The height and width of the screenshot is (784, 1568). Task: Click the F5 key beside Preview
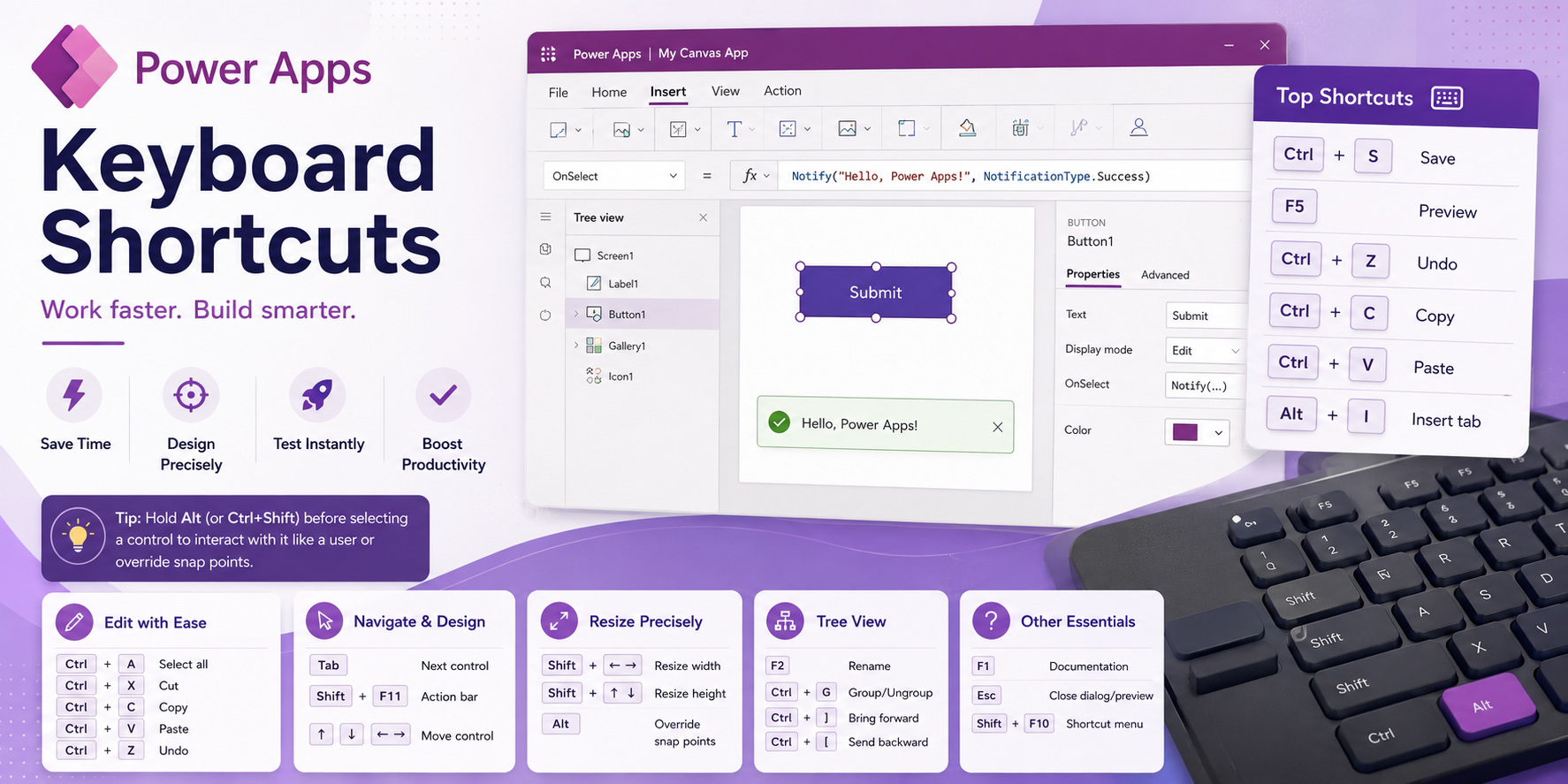(1294, 206)
